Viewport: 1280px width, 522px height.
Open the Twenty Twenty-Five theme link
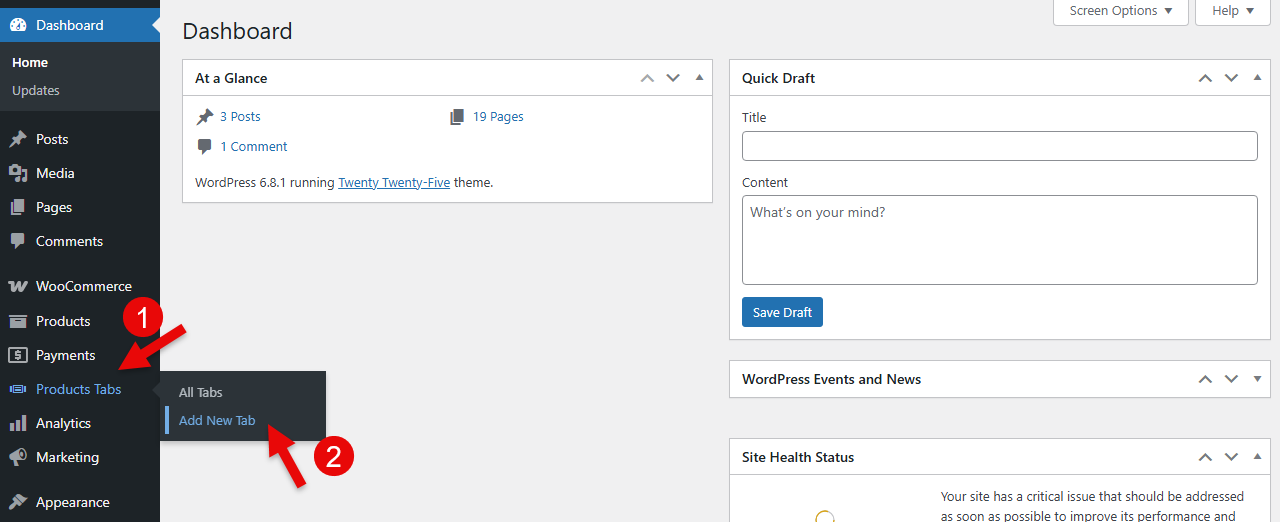[394, 183]
